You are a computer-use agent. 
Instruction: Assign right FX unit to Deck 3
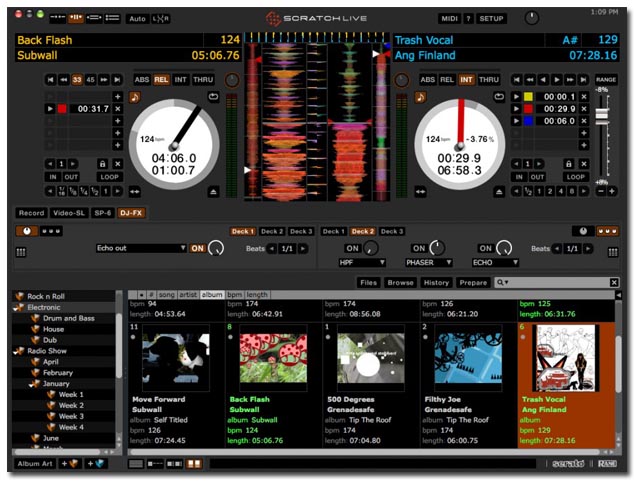click(x=392, y=231)
